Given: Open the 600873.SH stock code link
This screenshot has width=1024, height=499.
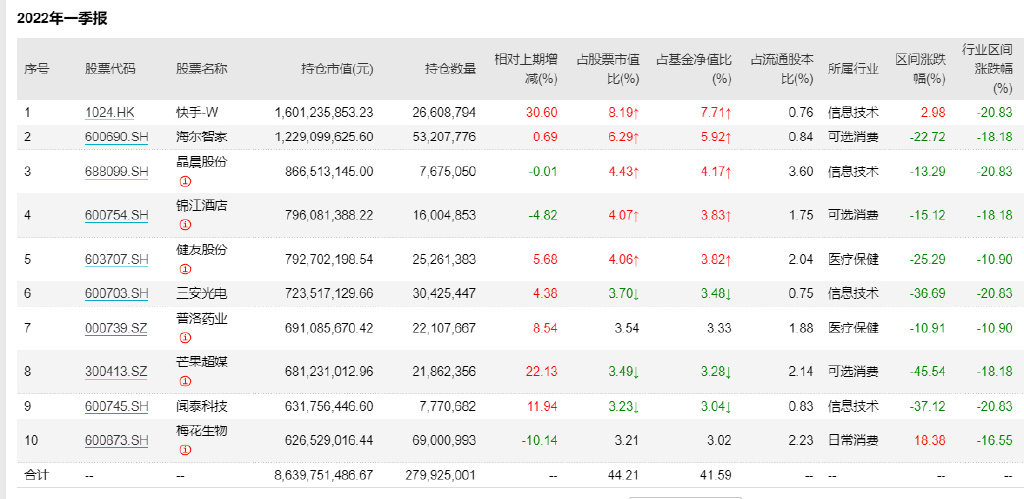Looking at the screenshot, I should tap(116, 440).
